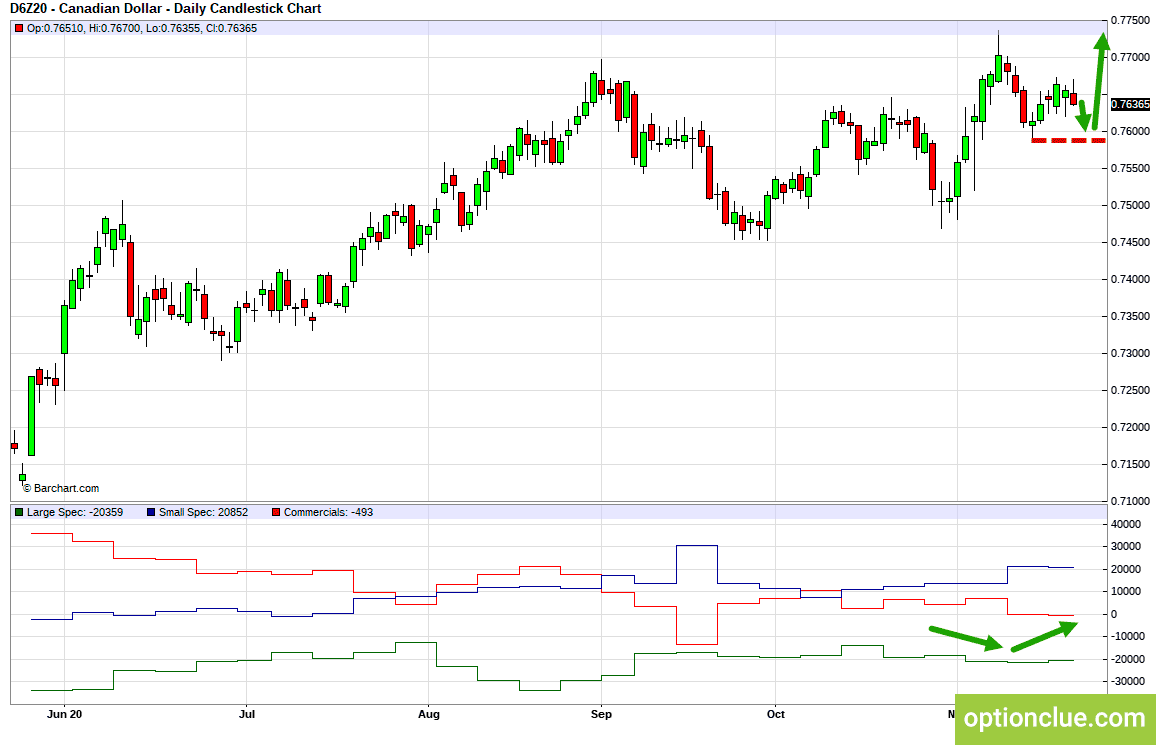1156x745 pixels.
Task: Click the current price label 0.76365
Action: [x=1130, y=104]
